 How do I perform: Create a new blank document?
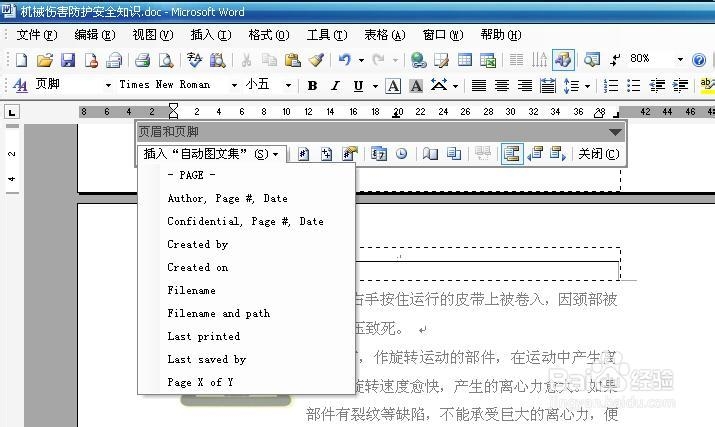point(21,60)
